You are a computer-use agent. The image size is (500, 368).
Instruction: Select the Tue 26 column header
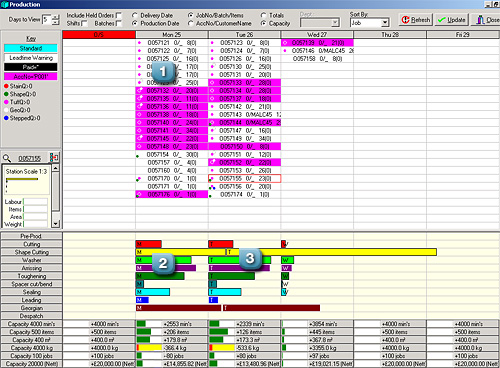pyautogui.click(x=244, y=35)
